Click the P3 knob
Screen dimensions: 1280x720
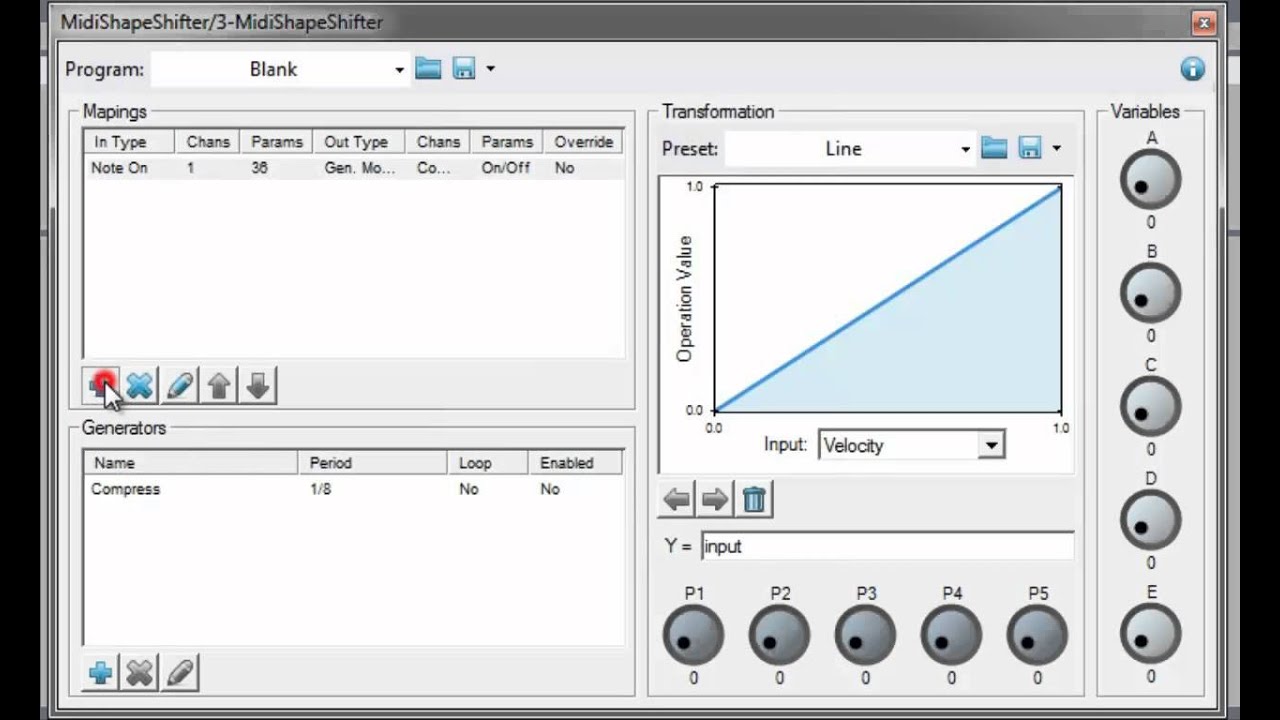865,635
